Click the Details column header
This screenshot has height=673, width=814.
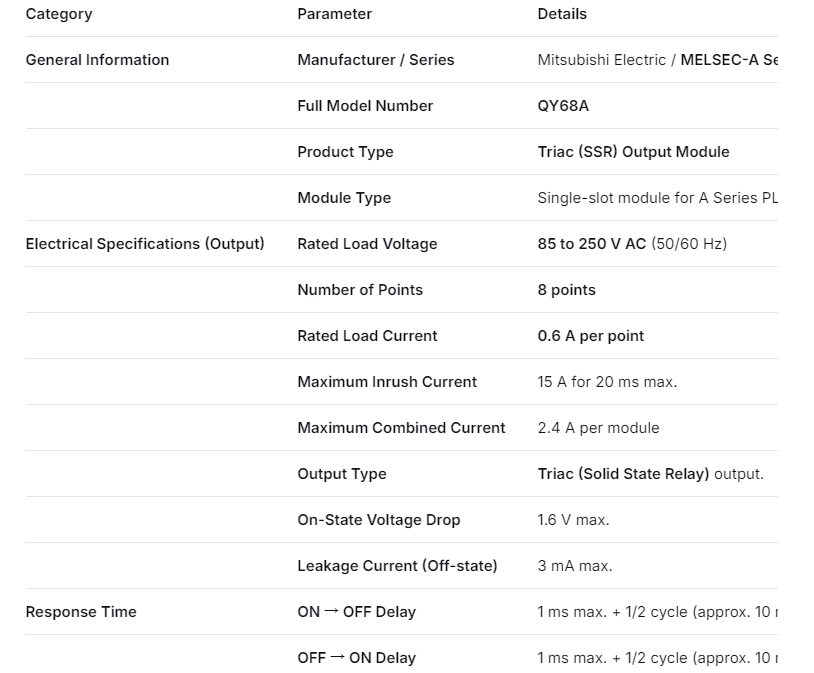[x=562, y=14]
